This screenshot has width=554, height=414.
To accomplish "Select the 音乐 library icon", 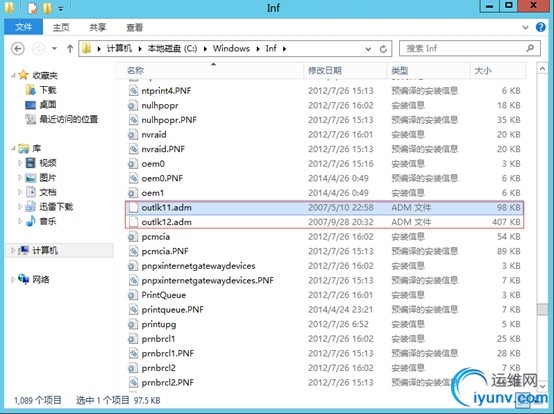I will click(31, 221).
